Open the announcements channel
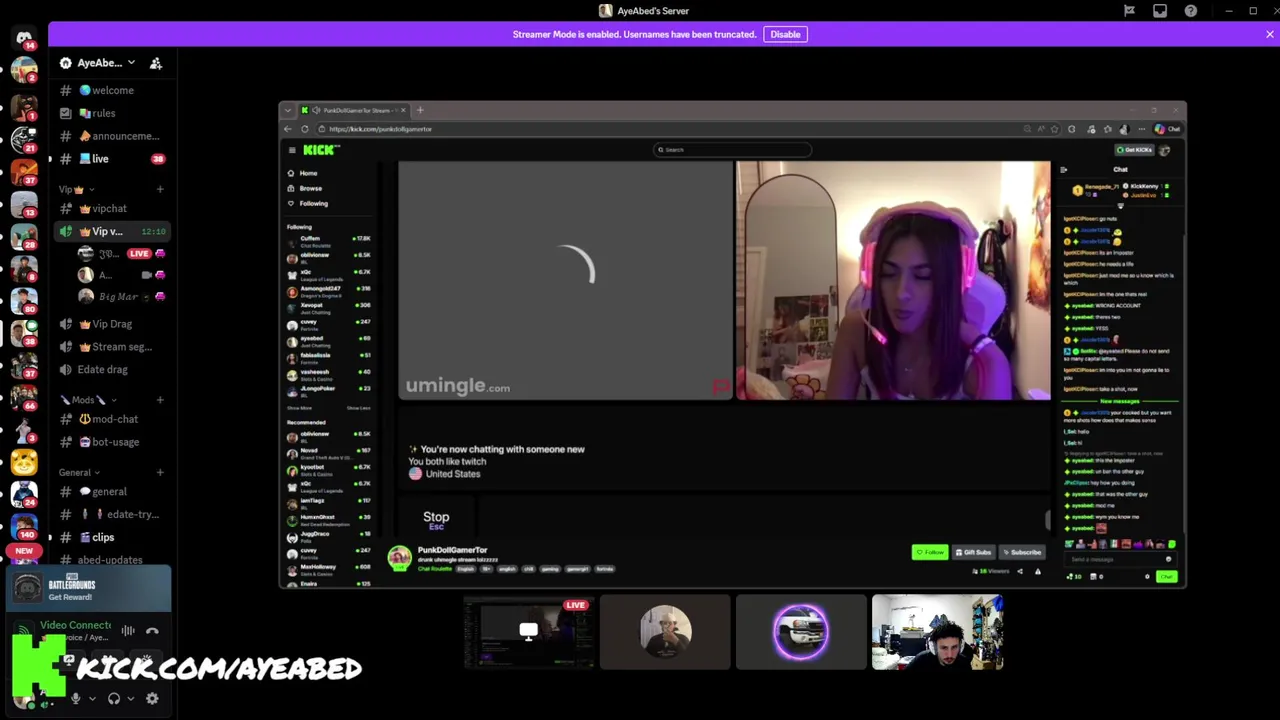The image size is (1280, 720). click(110, 136)
